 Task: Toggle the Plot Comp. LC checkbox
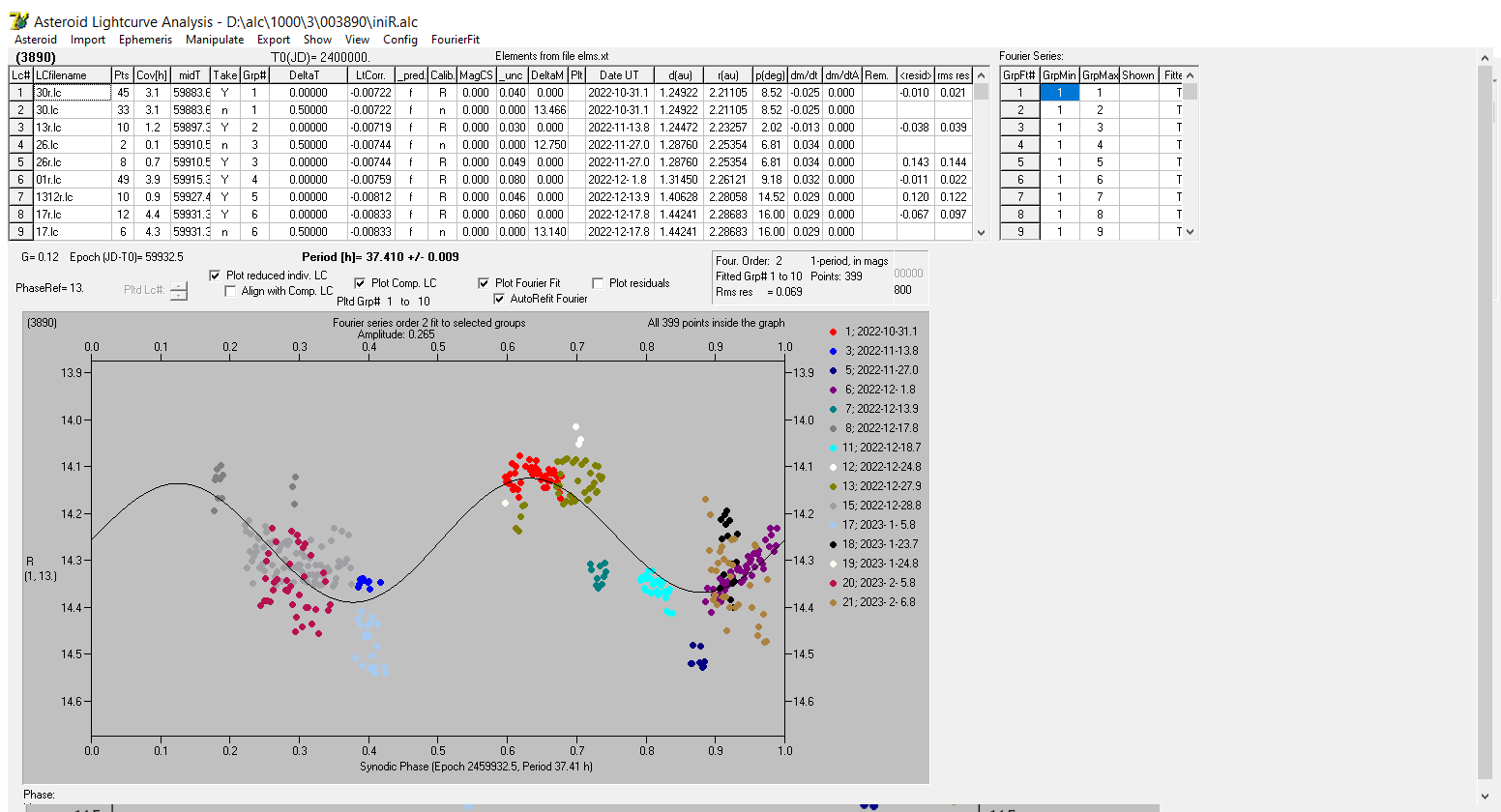pyautogui.click(x=360, y=283)
